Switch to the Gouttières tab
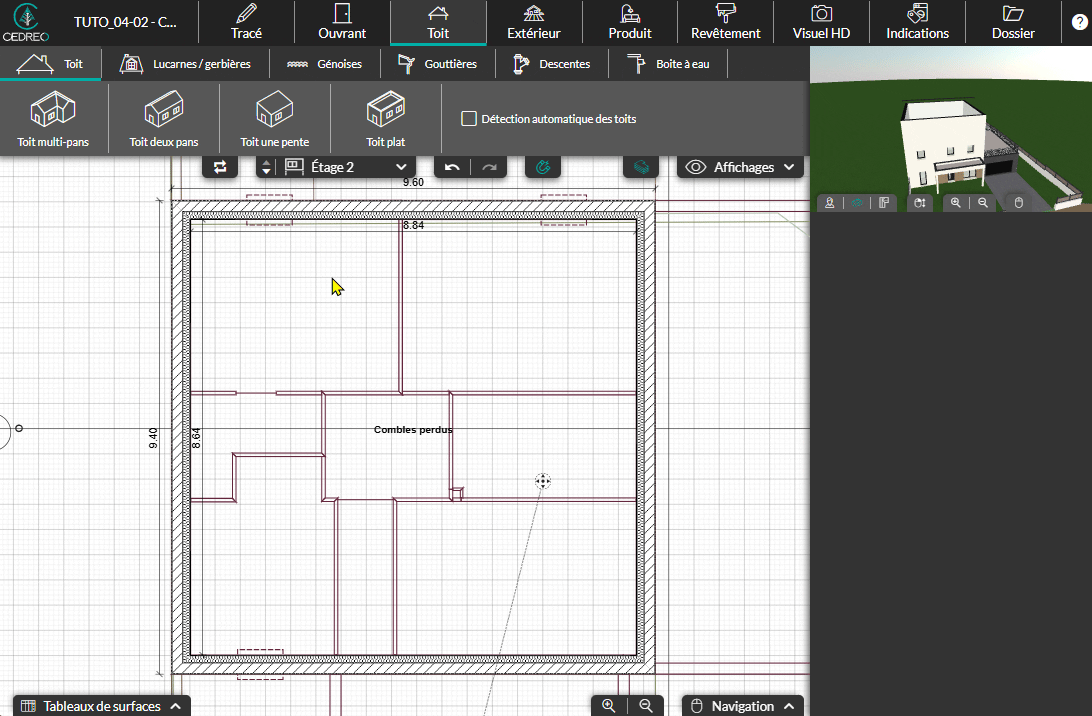This screenshot has width=1092, height=716. 437,64
